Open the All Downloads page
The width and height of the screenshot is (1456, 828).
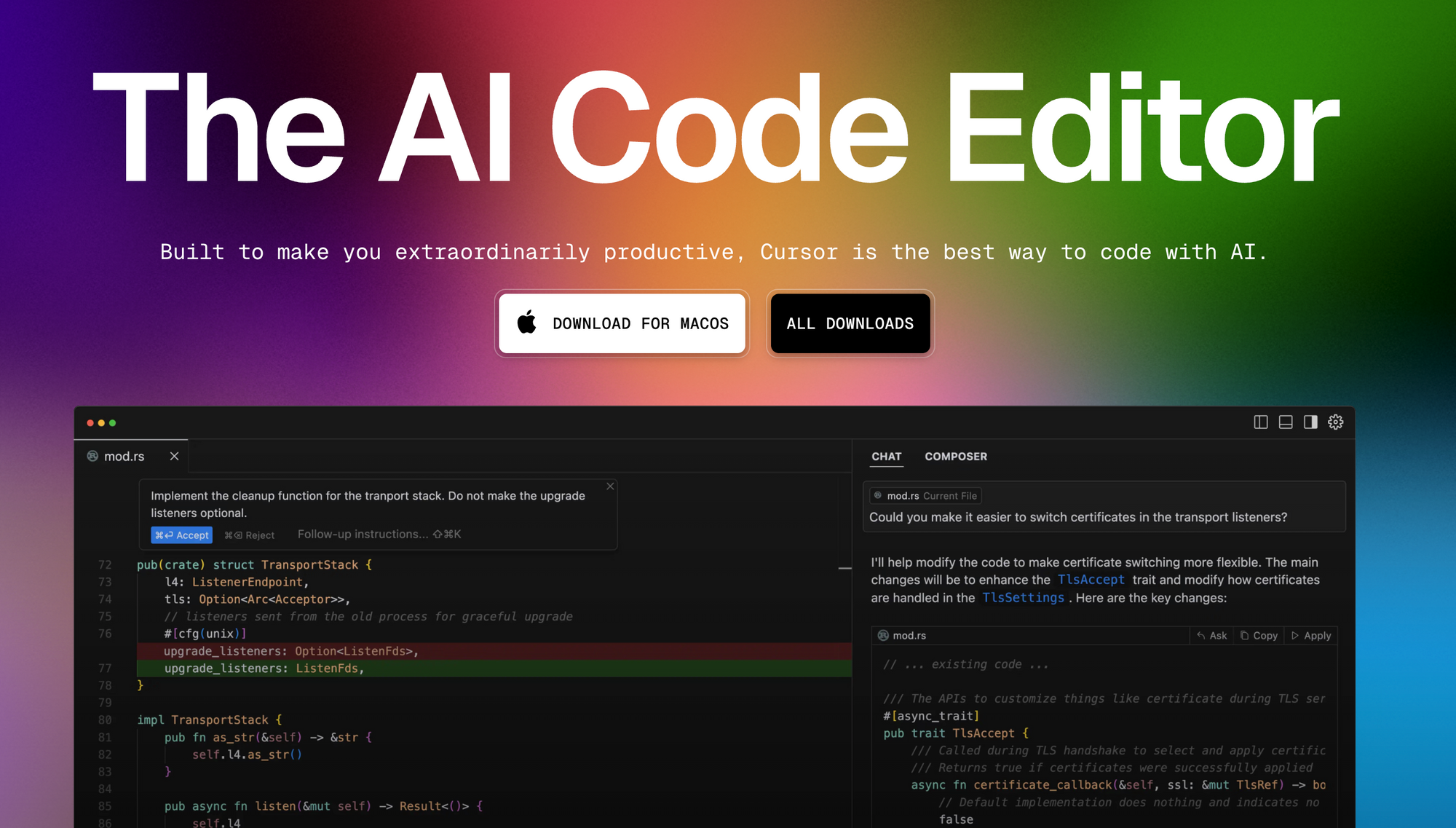[x=850, y=323]
